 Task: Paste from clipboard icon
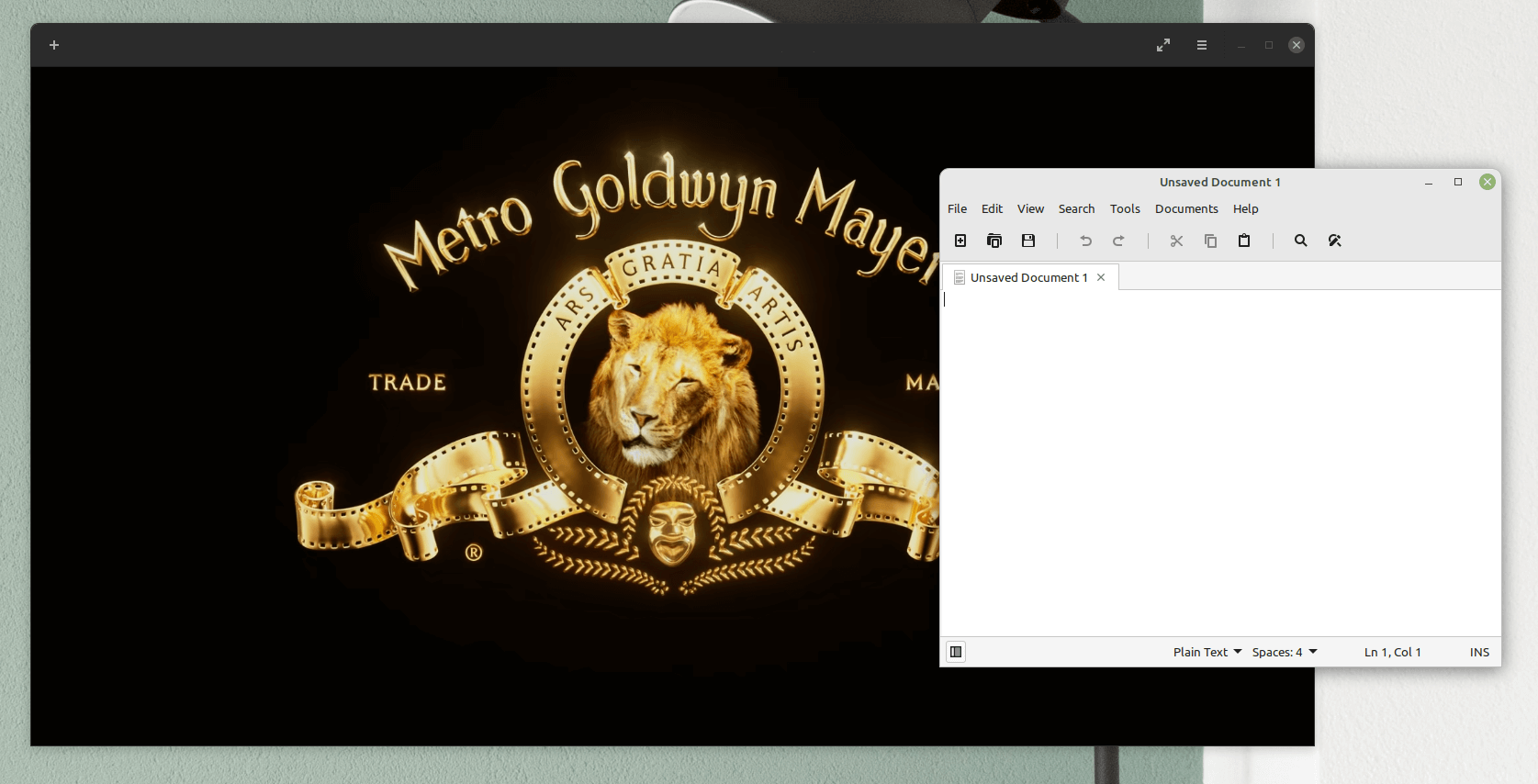1244,241
